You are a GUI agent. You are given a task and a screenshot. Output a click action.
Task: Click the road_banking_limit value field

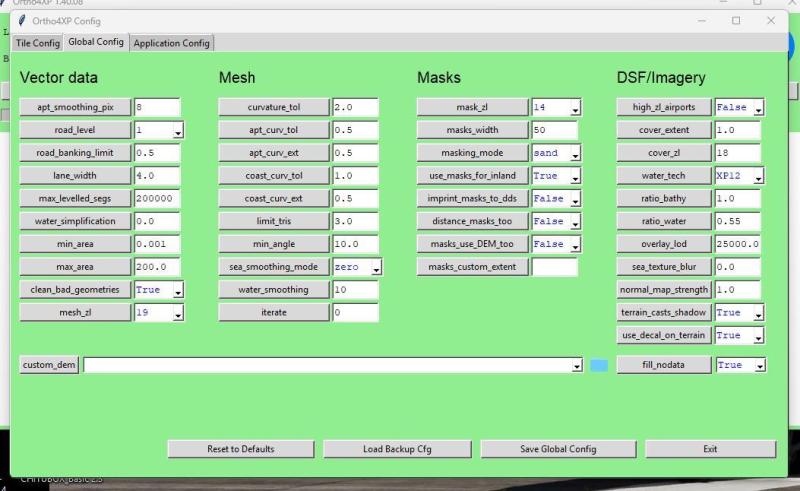click(x=157, y=153)
